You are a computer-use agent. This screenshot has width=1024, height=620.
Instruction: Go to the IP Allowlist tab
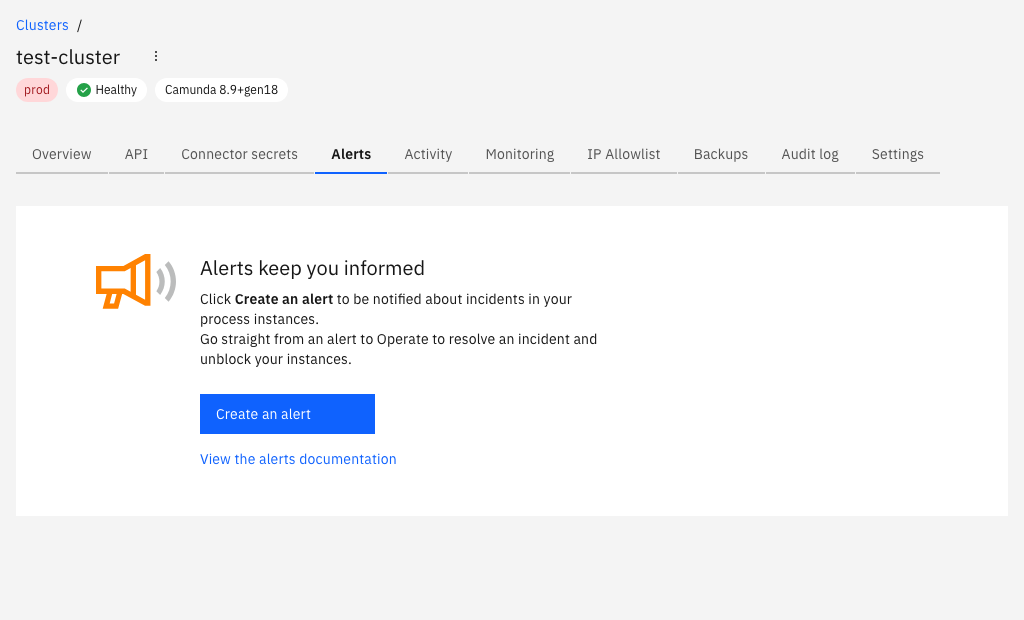(x=624, y=154)
